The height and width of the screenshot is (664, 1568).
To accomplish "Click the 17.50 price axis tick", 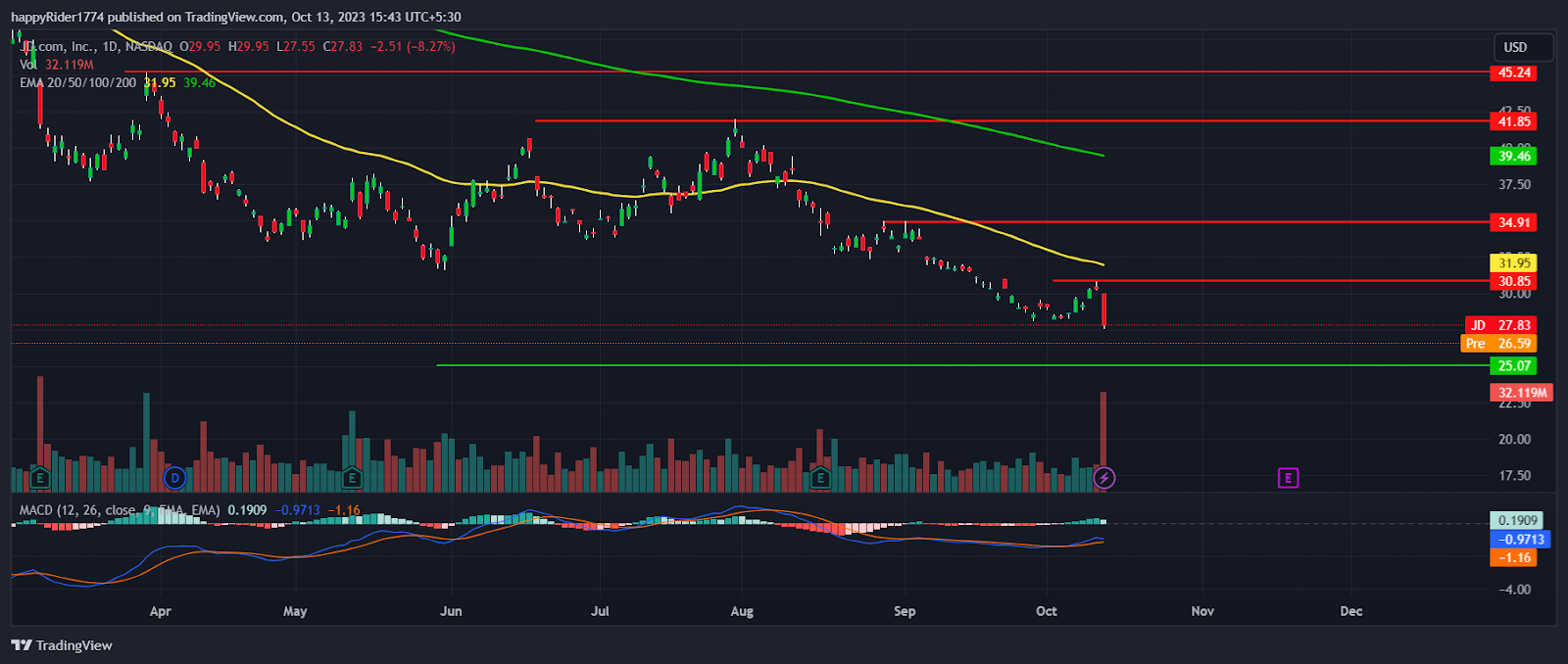I will point(1514,476).
